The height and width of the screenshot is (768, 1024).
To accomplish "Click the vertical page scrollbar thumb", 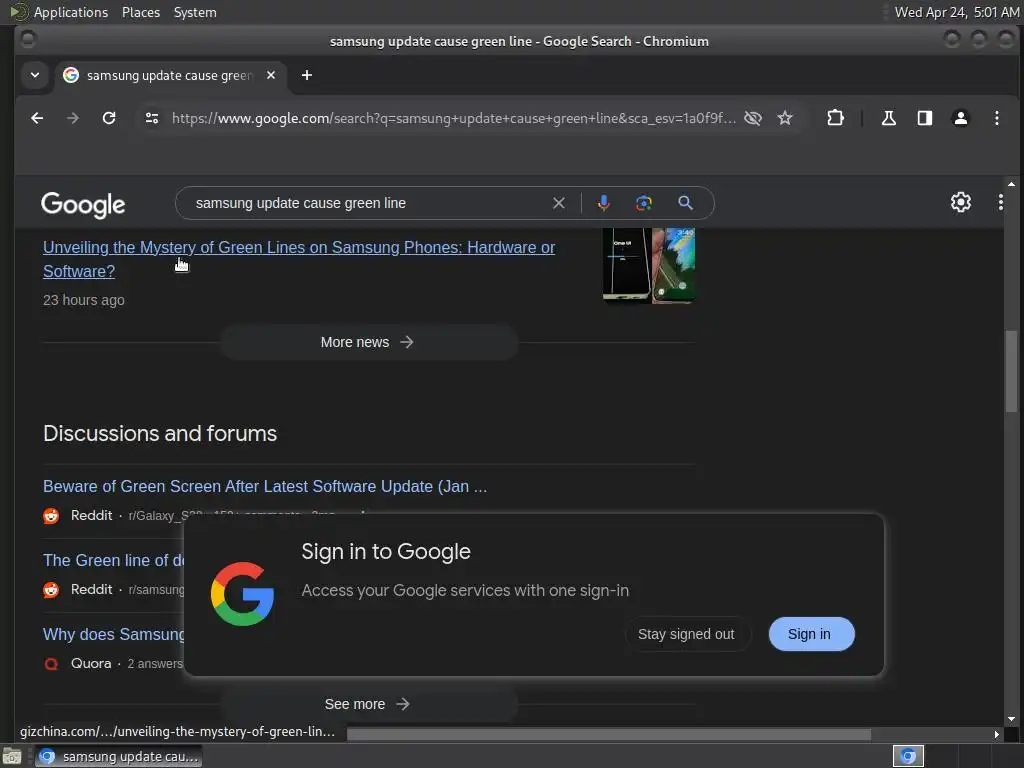I will [1012, 372].
